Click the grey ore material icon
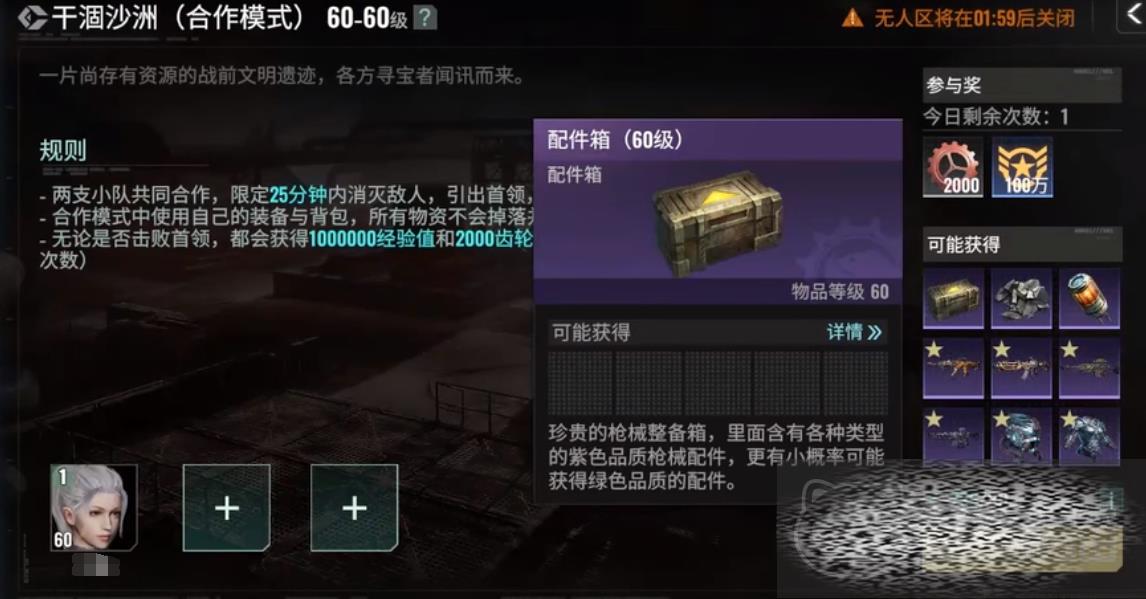Viewport: 1146px width, 599px height. (1021, 298)
